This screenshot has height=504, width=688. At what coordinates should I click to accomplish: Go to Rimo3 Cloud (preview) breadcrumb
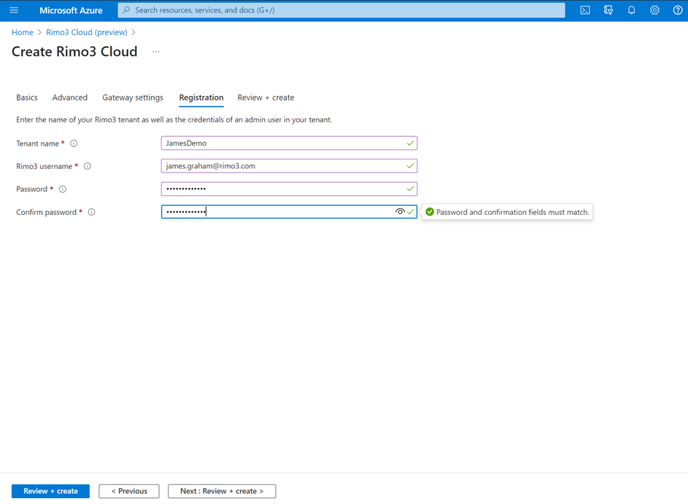tap(86, 32)
